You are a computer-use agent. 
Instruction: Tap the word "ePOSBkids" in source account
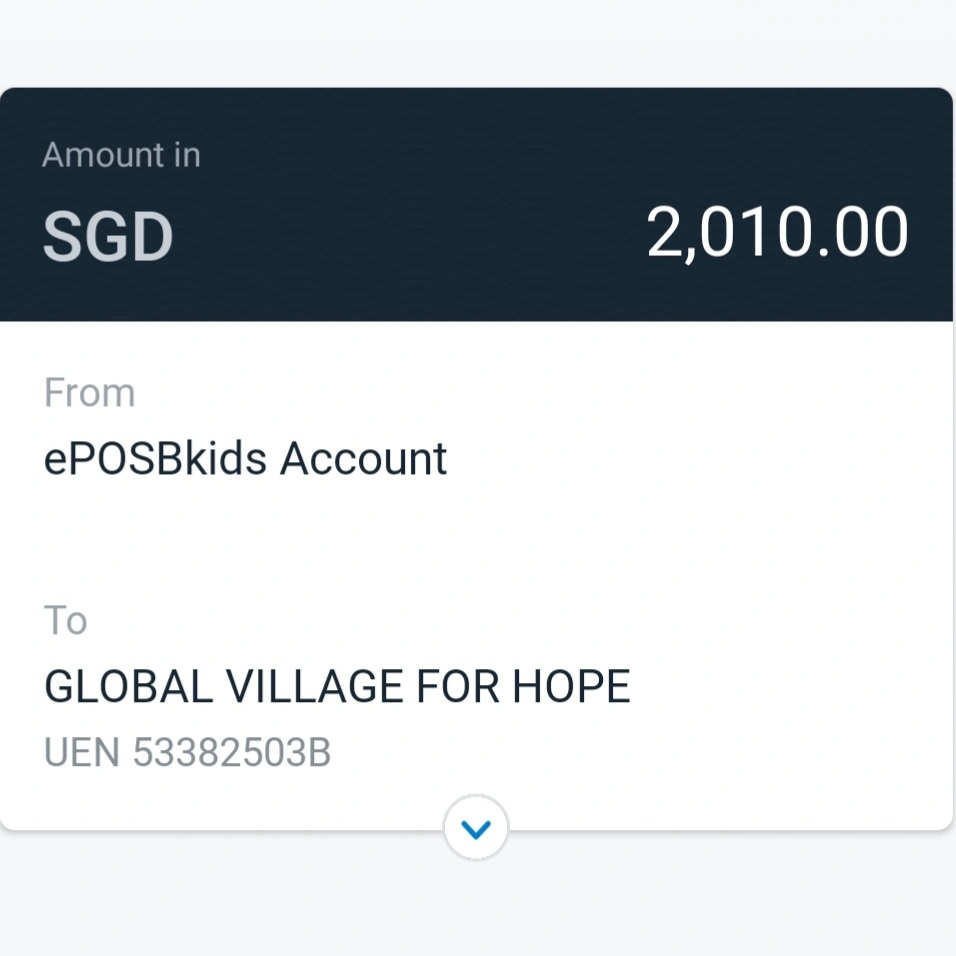(155, 459)
